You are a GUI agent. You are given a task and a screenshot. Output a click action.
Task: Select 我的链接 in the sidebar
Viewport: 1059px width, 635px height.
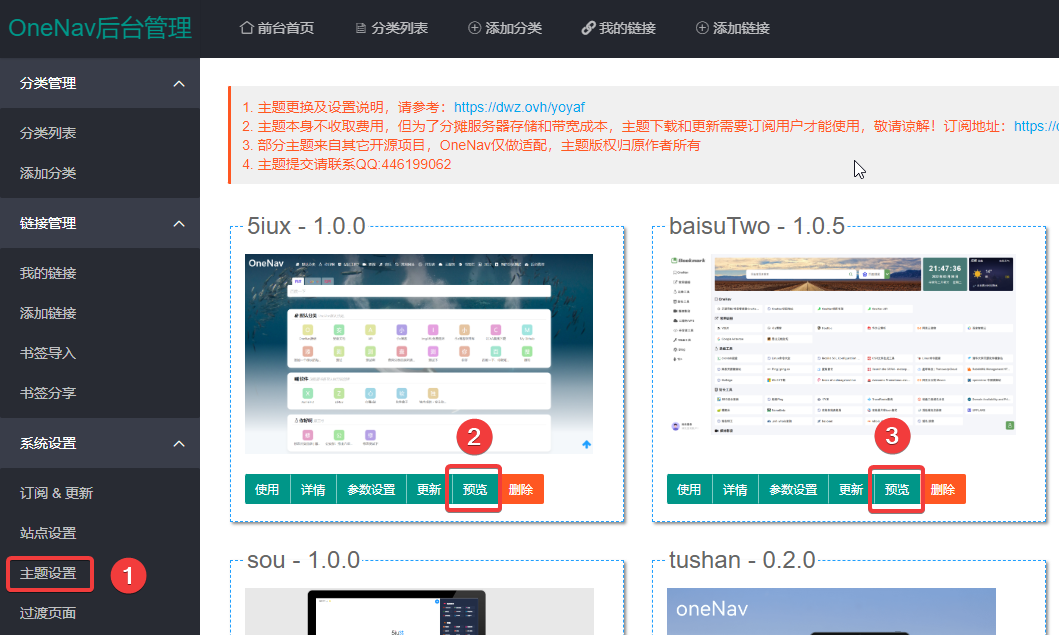pyautogui.click(x=48, y=273)
